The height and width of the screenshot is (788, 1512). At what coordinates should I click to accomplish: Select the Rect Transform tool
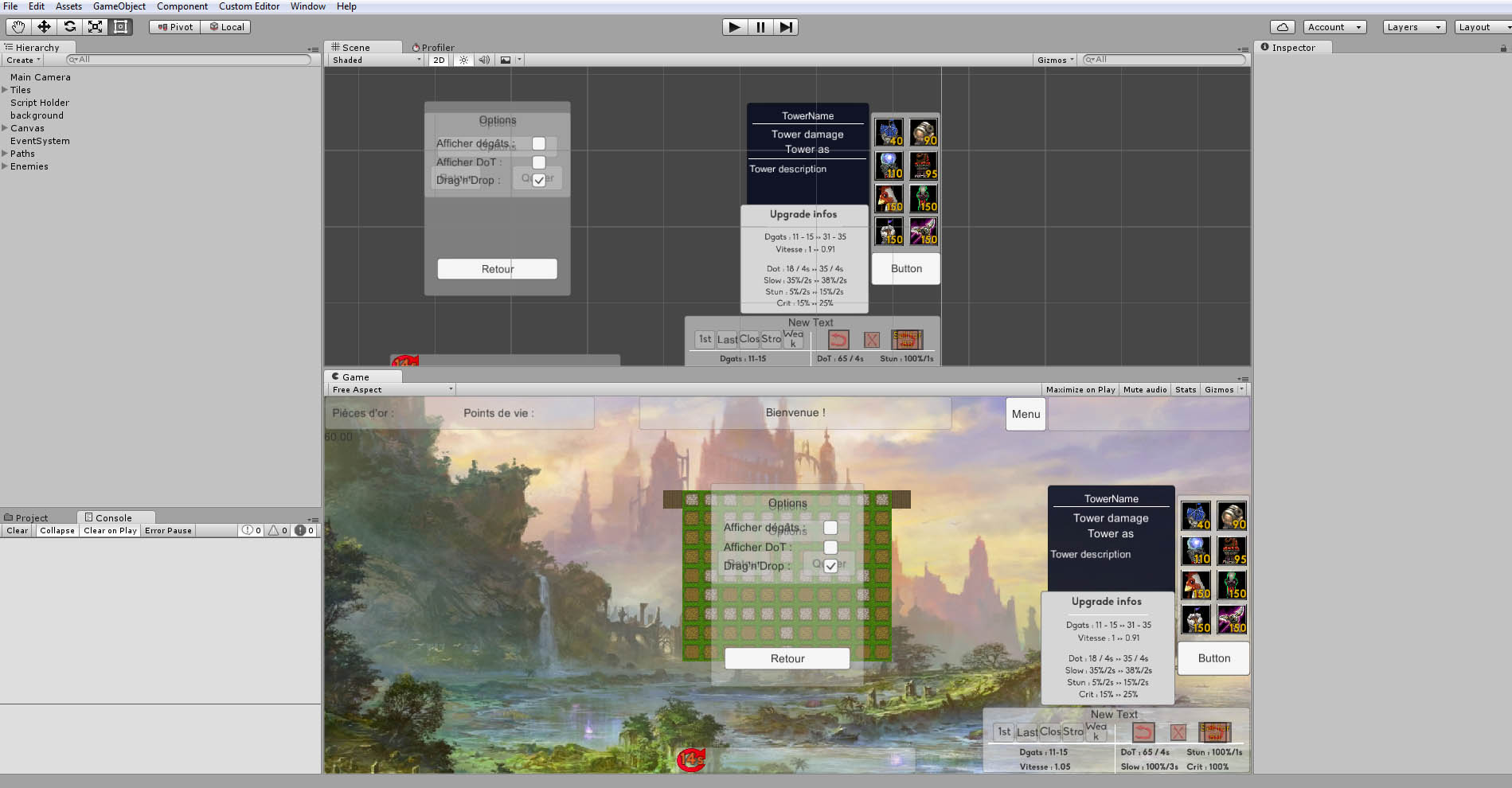[x=120, y=26]
